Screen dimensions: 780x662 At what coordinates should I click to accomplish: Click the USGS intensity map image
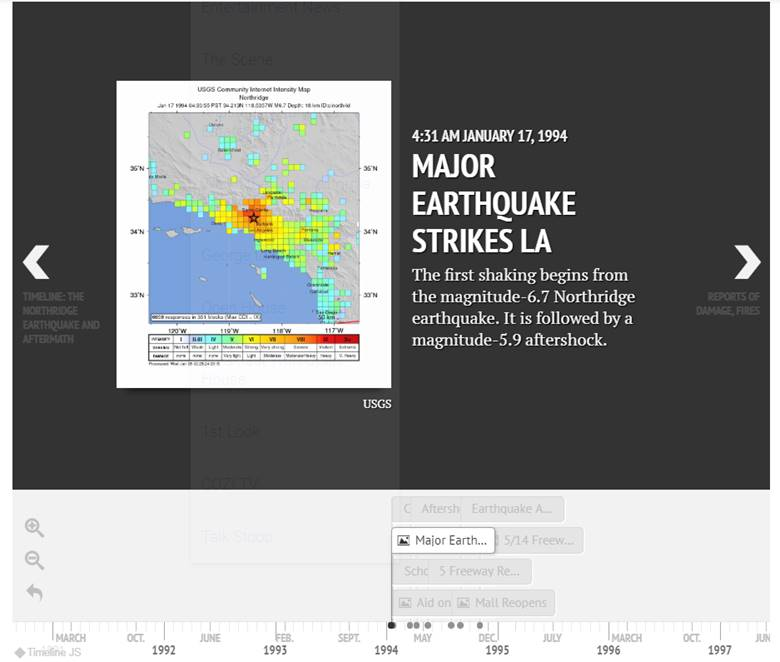pyautogui.click(x=253, y=234)
